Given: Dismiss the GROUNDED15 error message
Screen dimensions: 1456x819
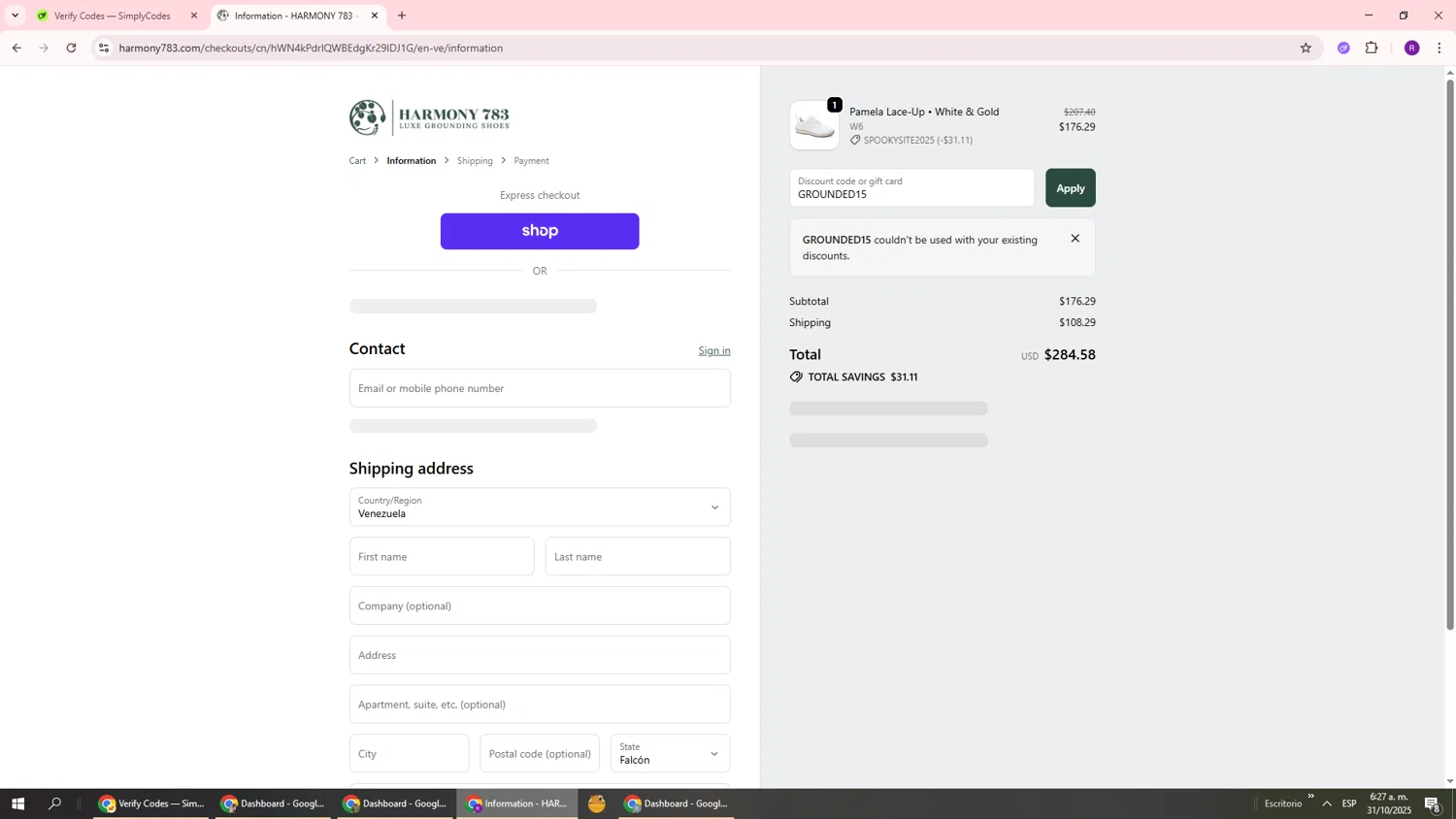Looking at the screenshot, I should [x=1075, y=239].
